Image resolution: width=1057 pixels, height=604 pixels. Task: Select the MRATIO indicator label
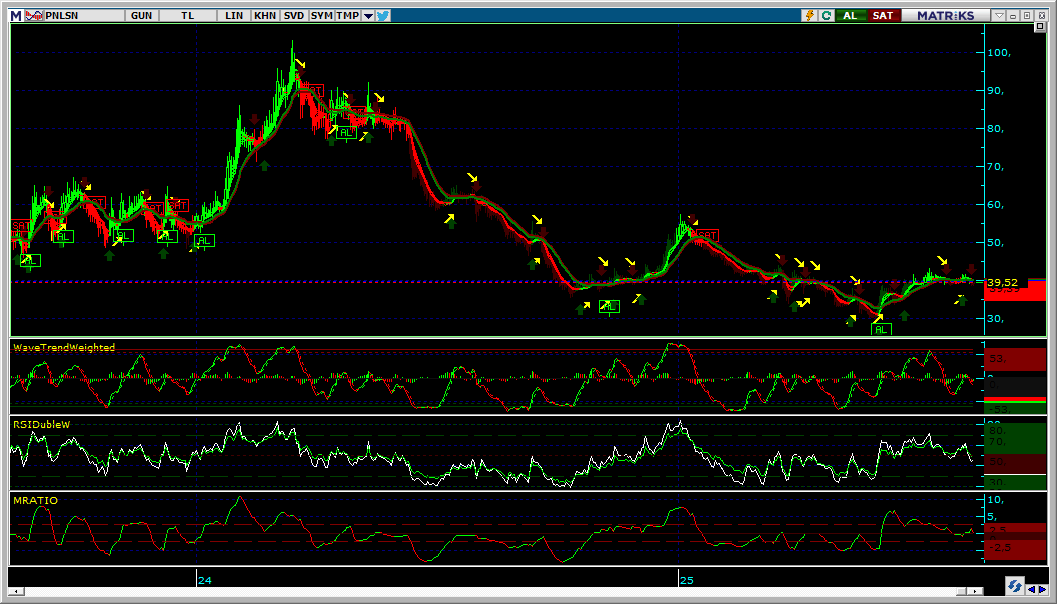35,500
